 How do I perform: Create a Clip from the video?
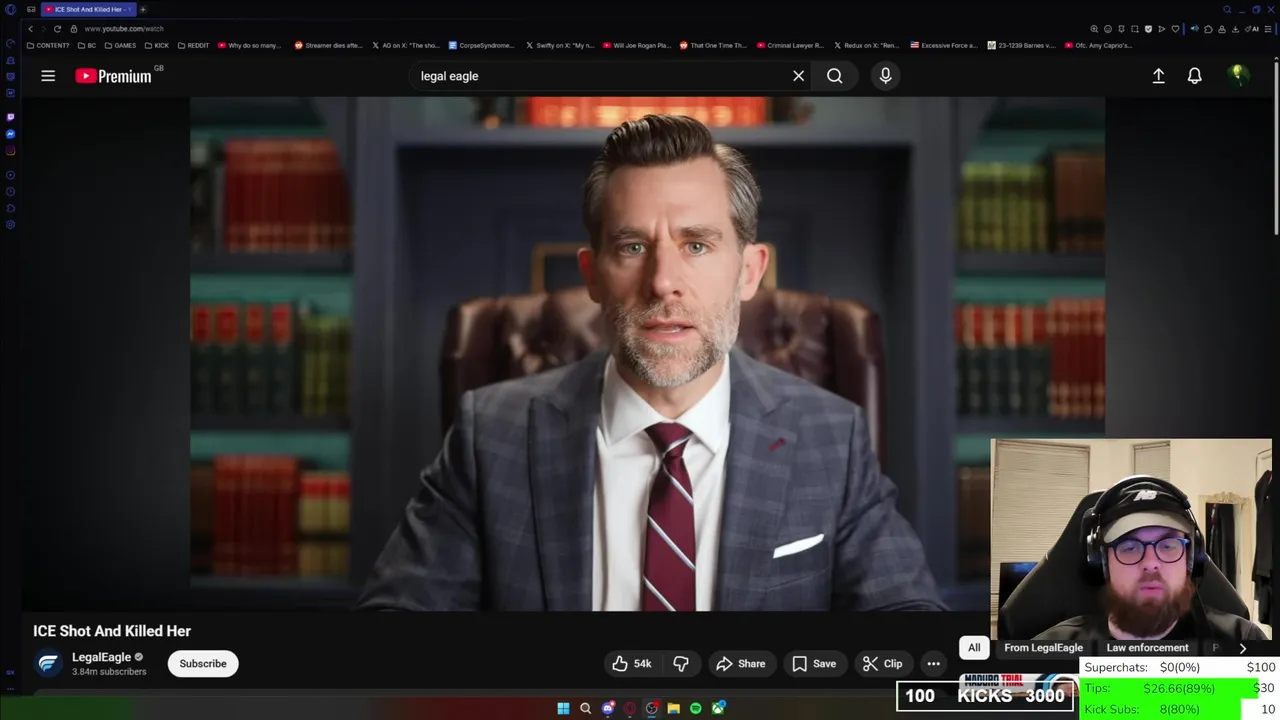(883, 663)
